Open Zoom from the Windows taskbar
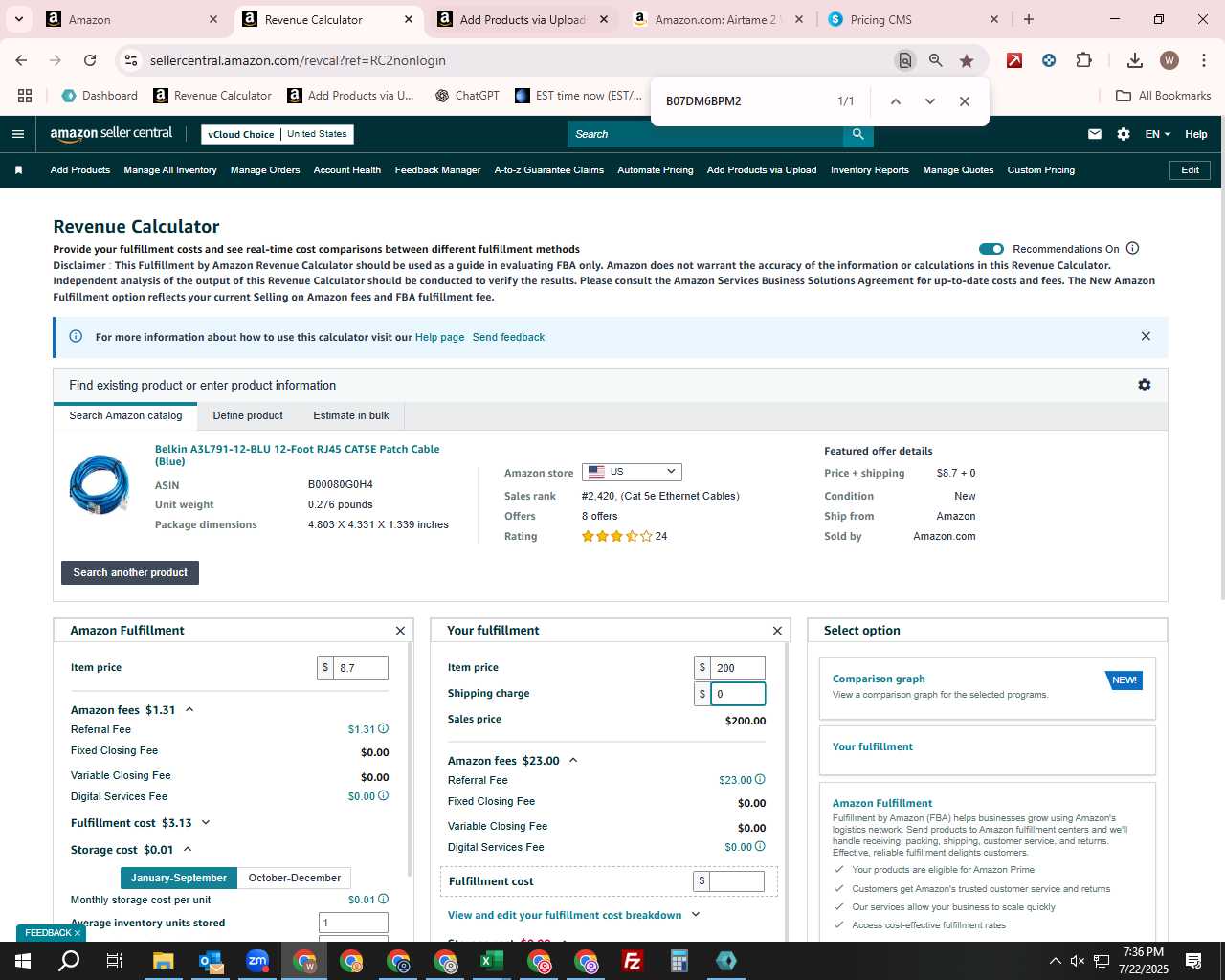This screenshot has width=1225, height=980. tap(257, 961)
